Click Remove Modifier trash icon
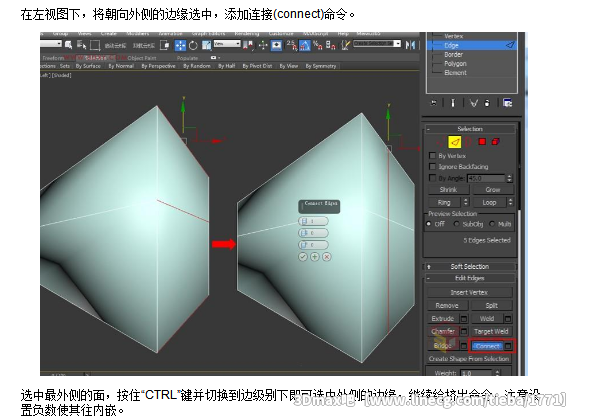Screen dimensions: 606x419 487,103
